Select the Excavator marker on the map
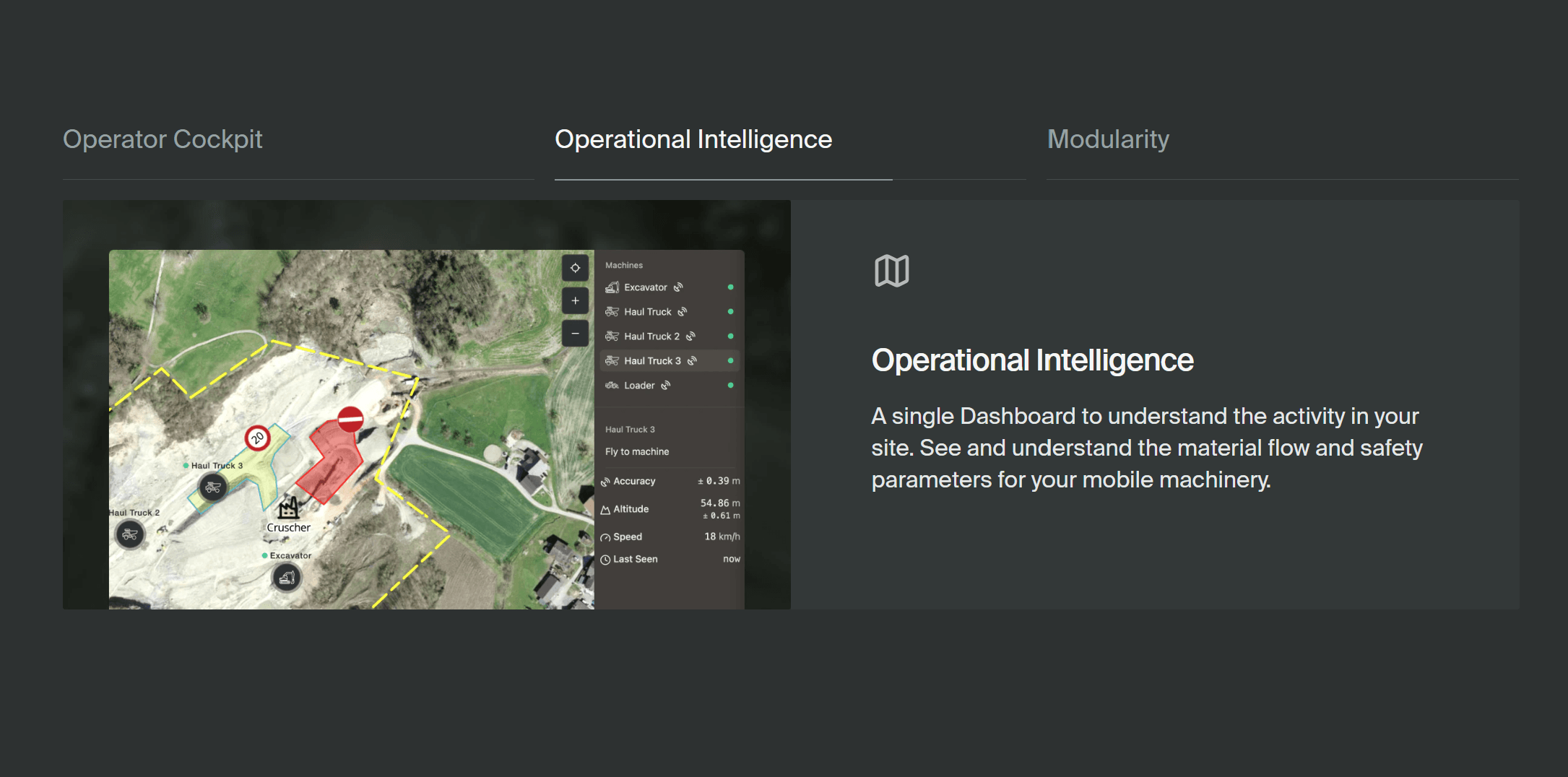Image resolution: width=1568 pixels, height=777 pixels. [x=287, y=578]
